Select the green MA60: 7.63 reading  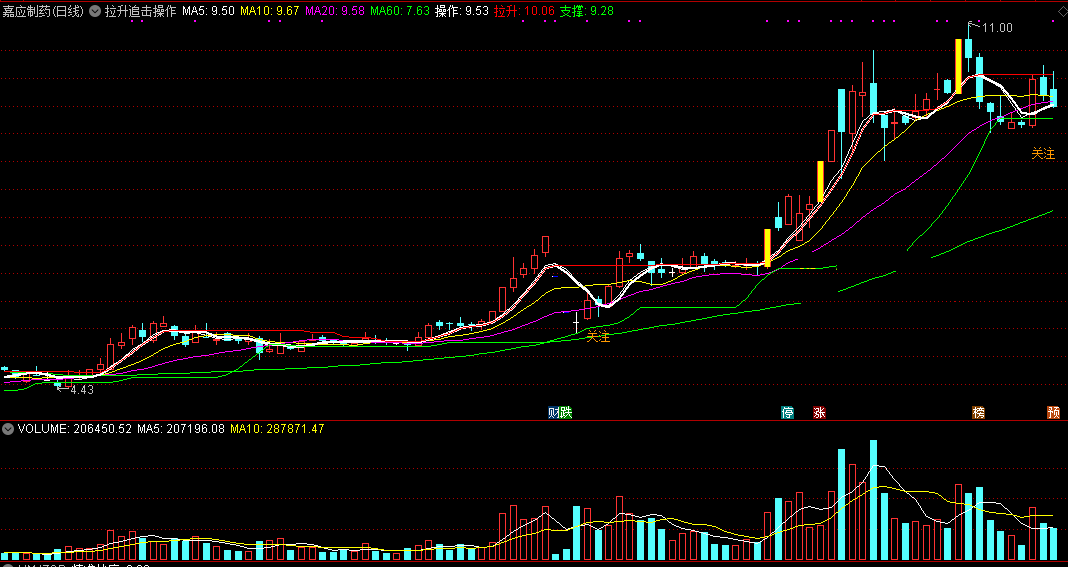click(x=400, y=12)
